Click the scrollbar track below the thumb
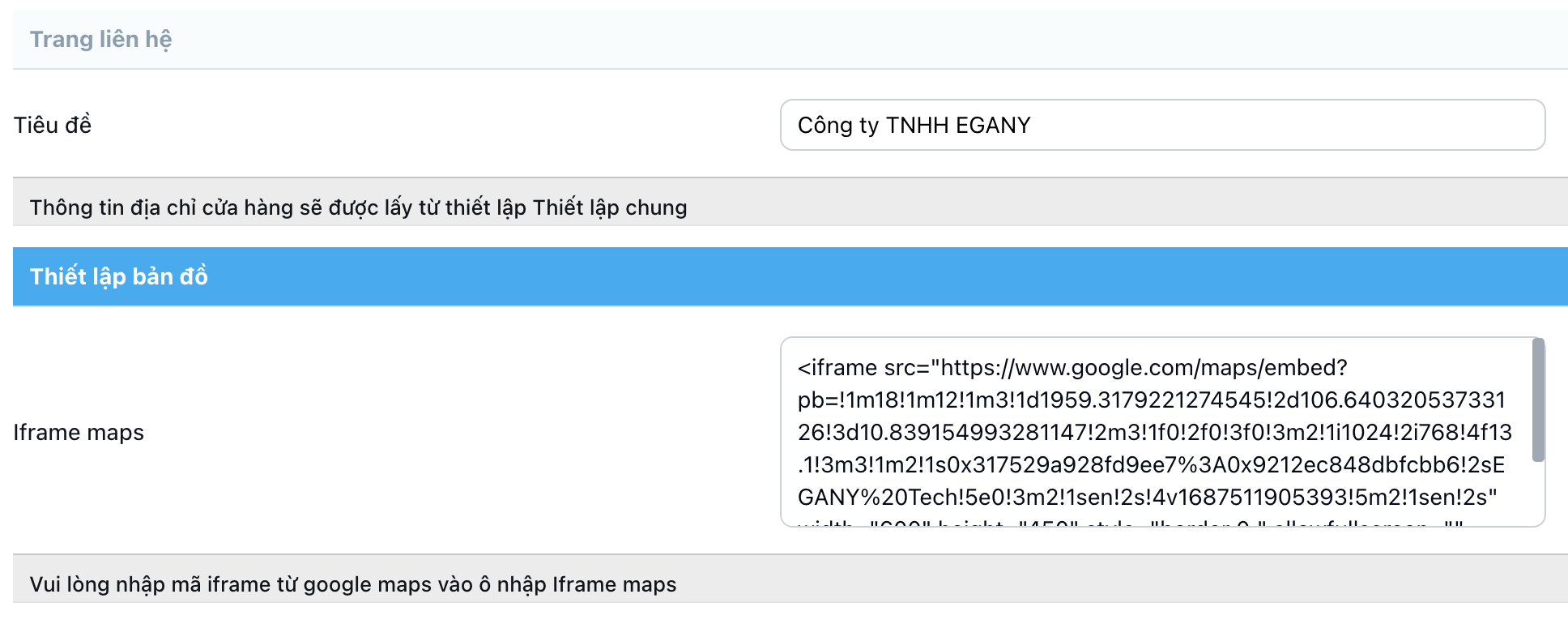 click(1538, 494)
